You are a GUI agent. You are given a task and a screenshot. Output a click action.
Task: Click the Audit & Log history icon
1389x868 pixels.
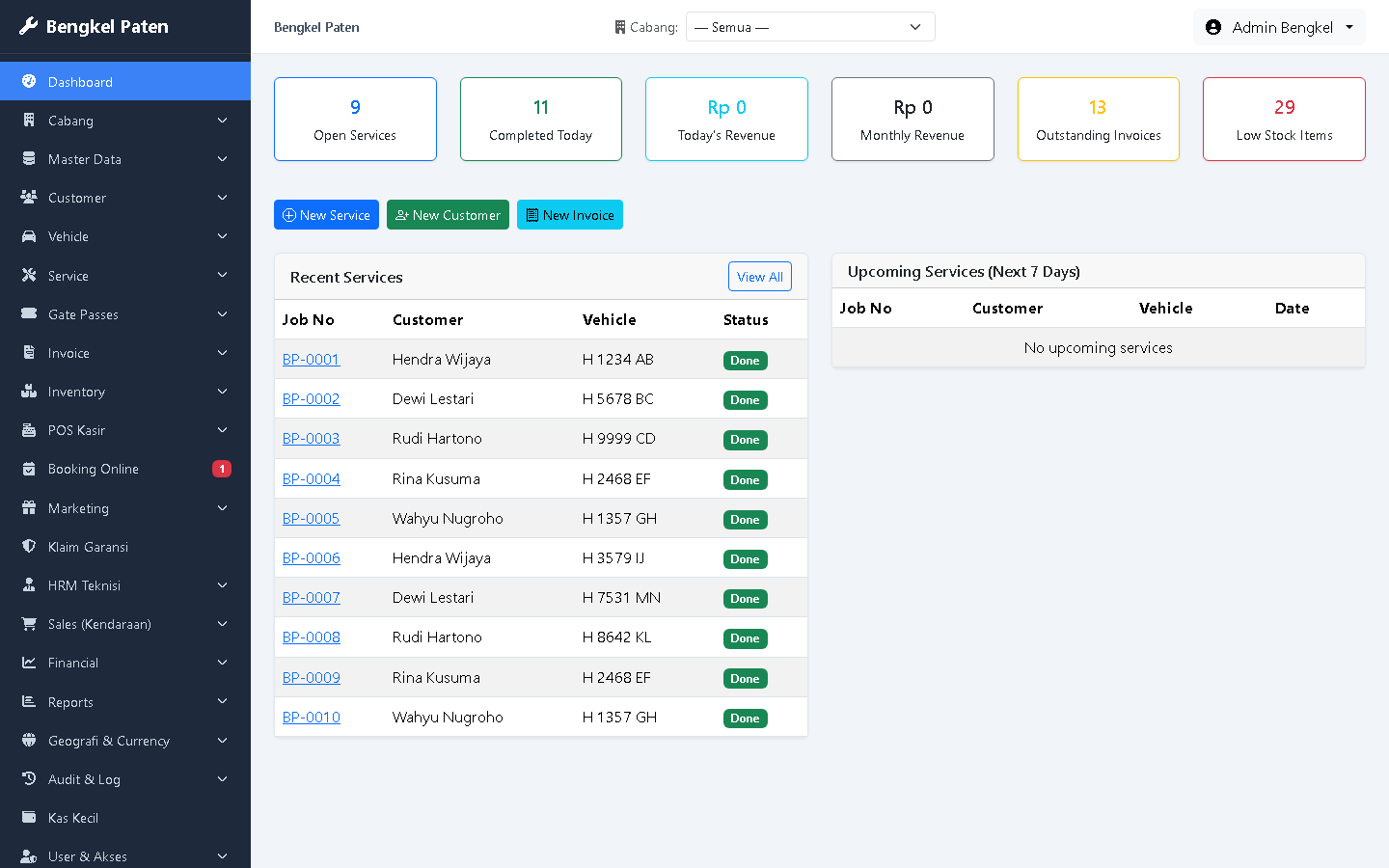coord(29,779)
